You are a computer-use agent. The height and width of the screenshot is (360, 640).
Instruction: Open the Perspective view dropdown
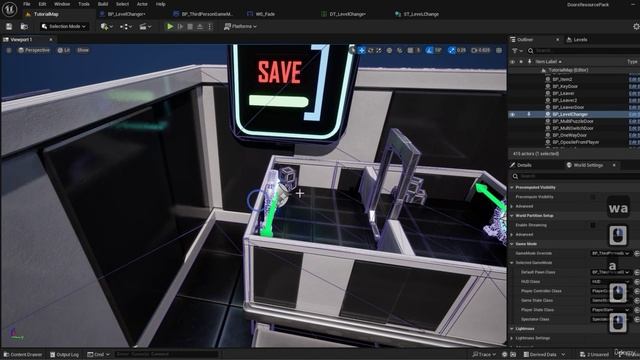tap(34, 50)
